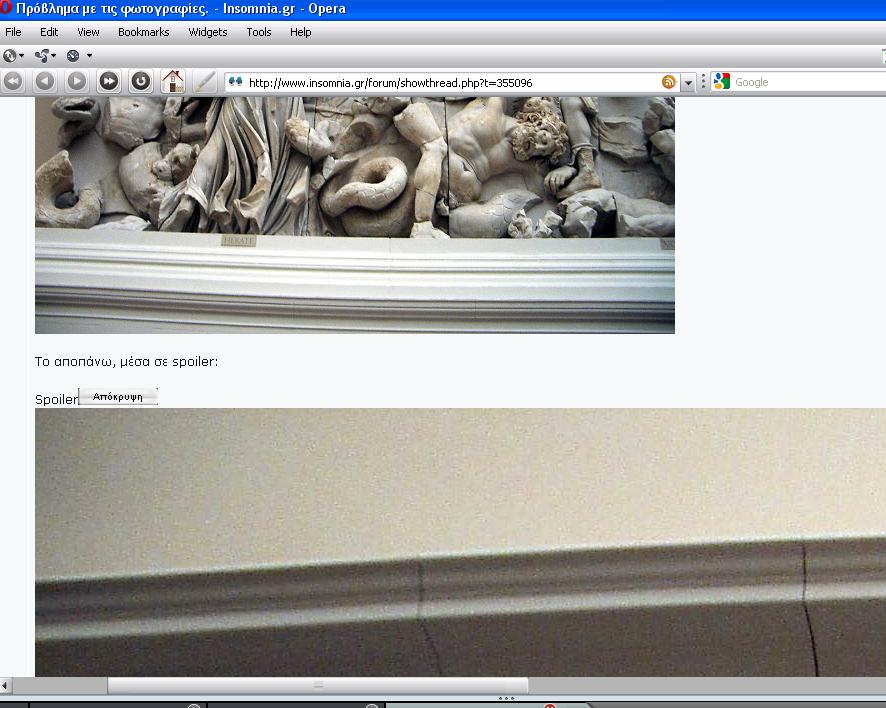Open the address bar history dropdown

[688, 82]
